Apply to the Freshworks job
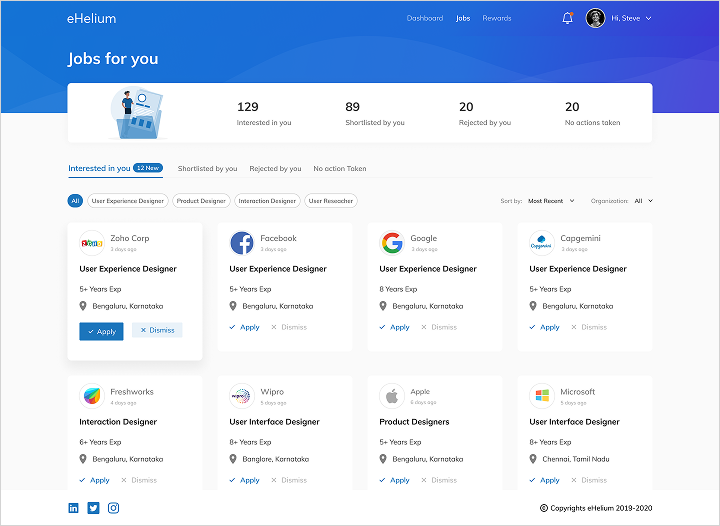 95,480
